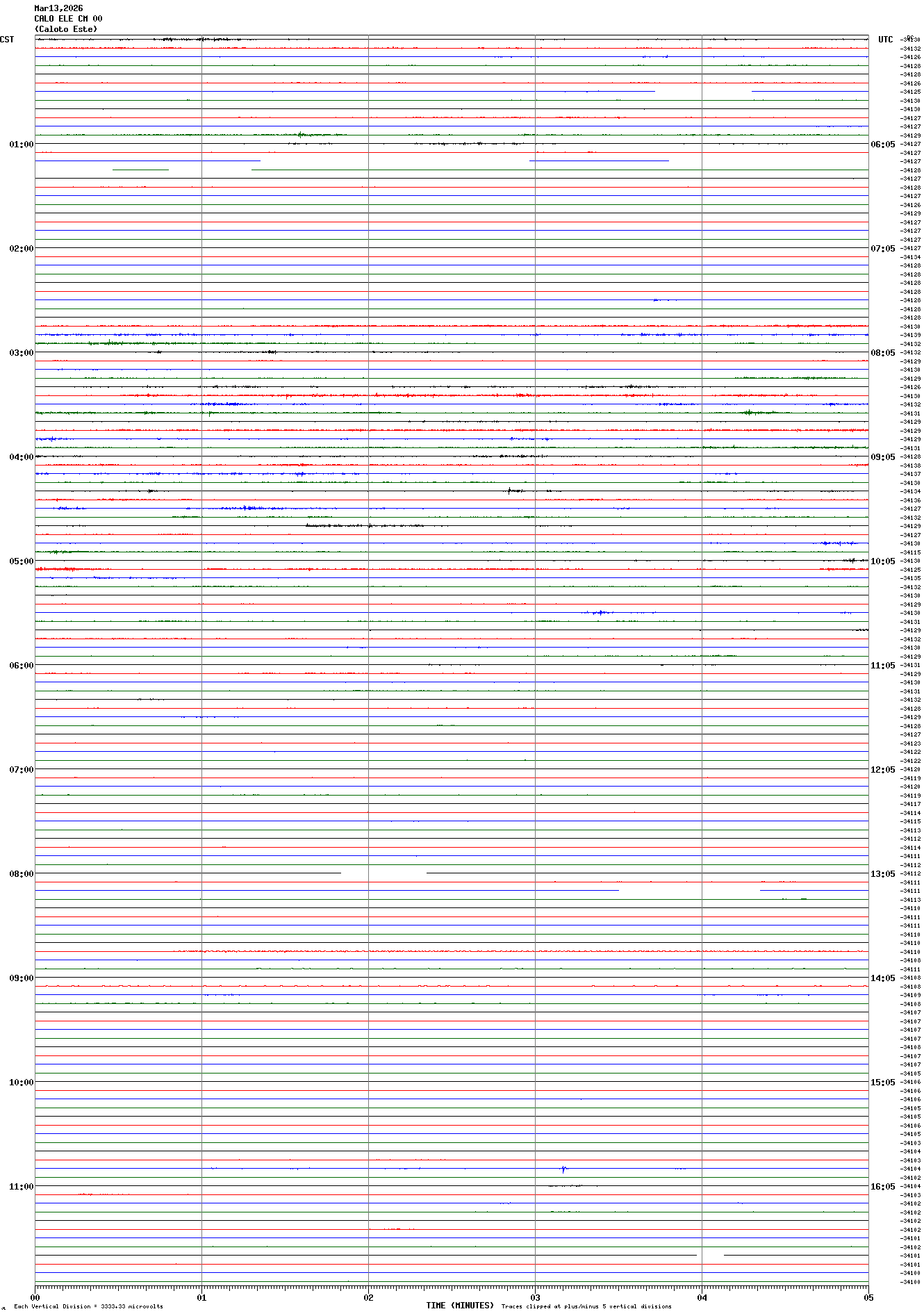Click the 11:00 CST time marker
The image size is (924, 1316).
coord(21,1187)
